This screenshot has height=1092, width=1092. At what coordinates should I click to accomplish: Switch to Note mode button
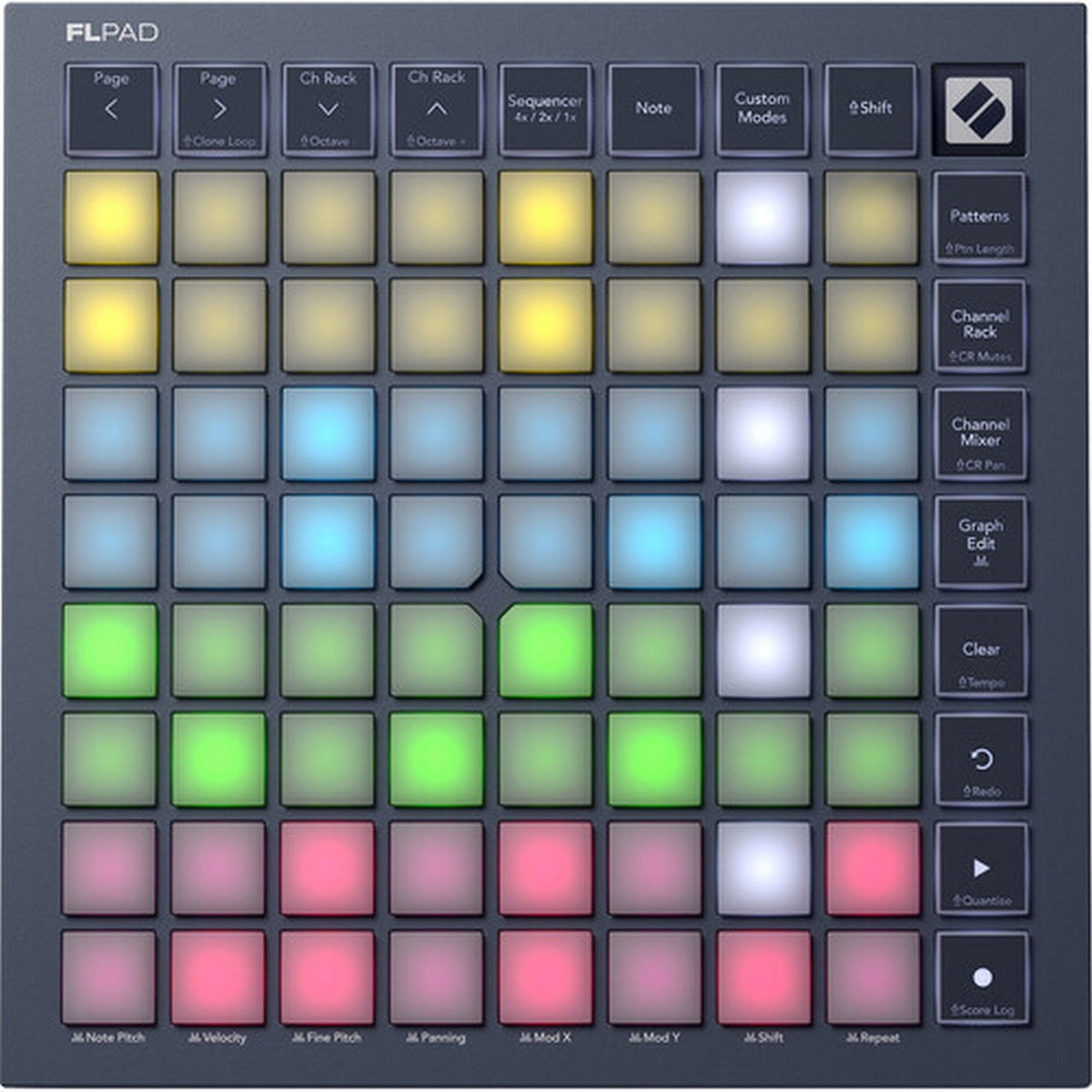(x=653, y=109)
